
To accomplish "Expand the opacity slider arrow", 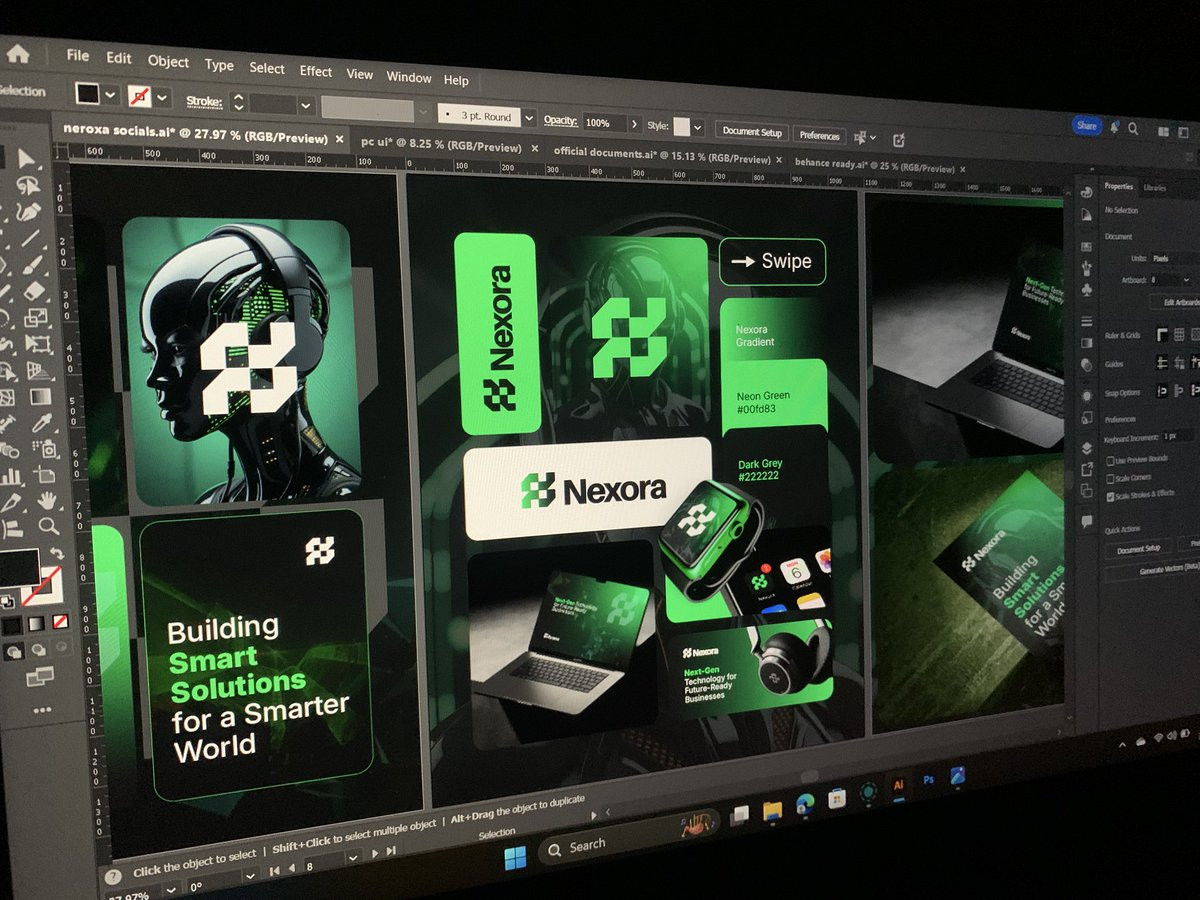I will click(634, 123).
